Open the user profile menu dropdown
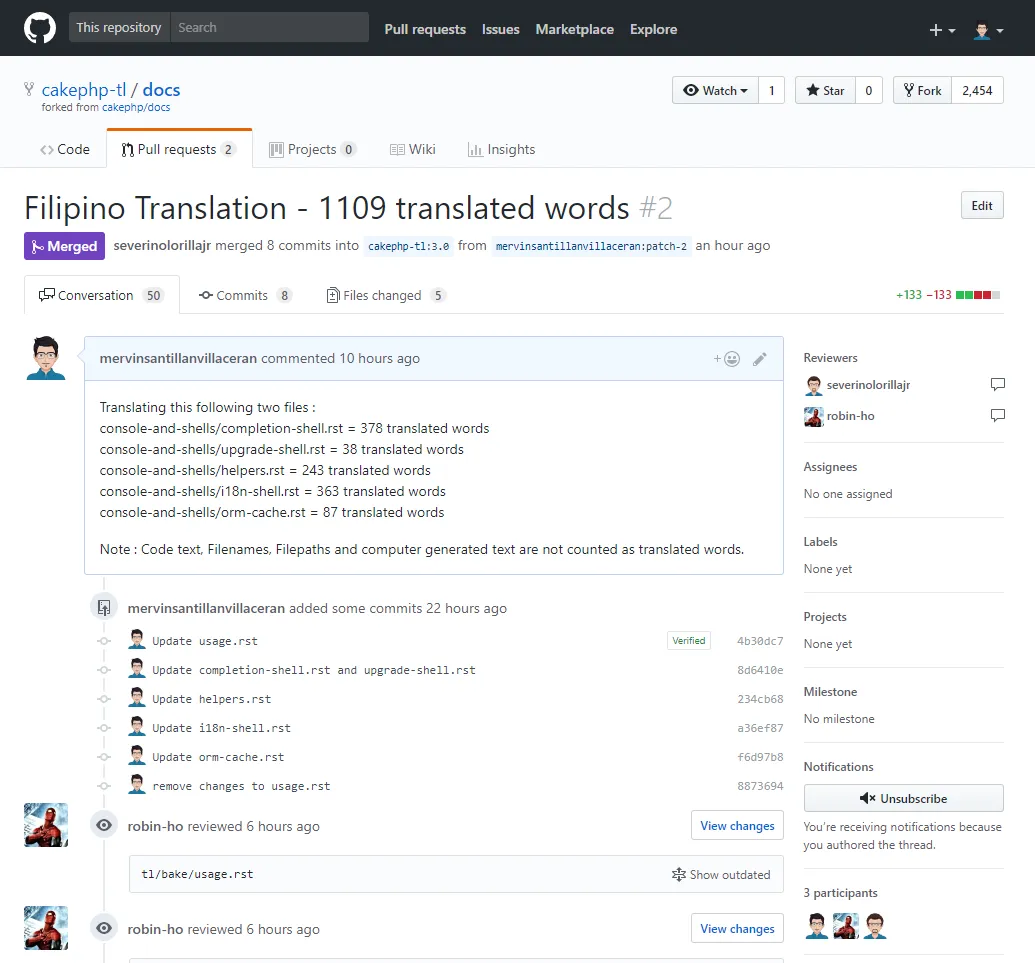Screen dimensions: 1035x963 pyautogui.click(x=988, y=30)
